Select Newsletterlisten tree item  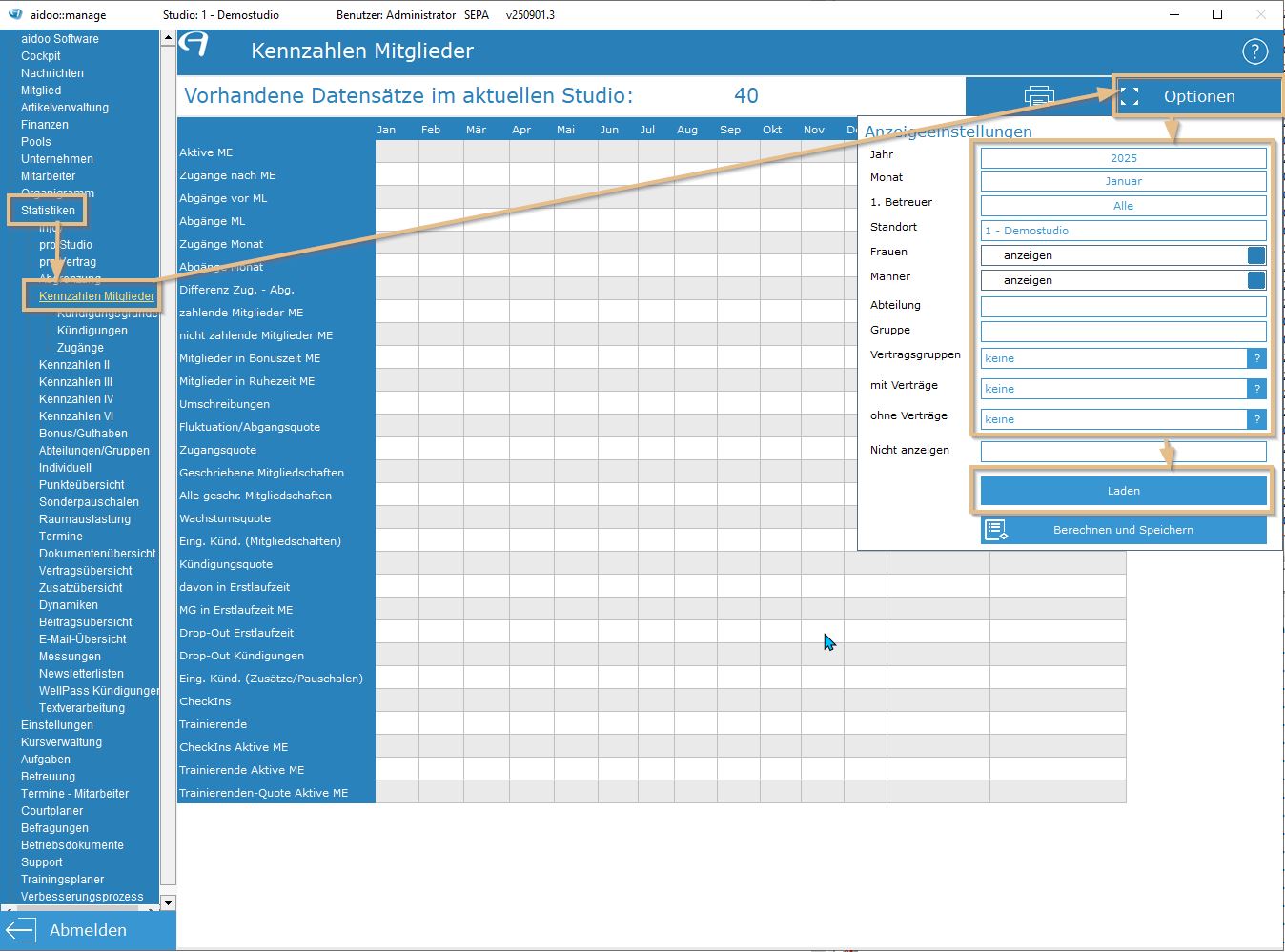tap(81, 674)
